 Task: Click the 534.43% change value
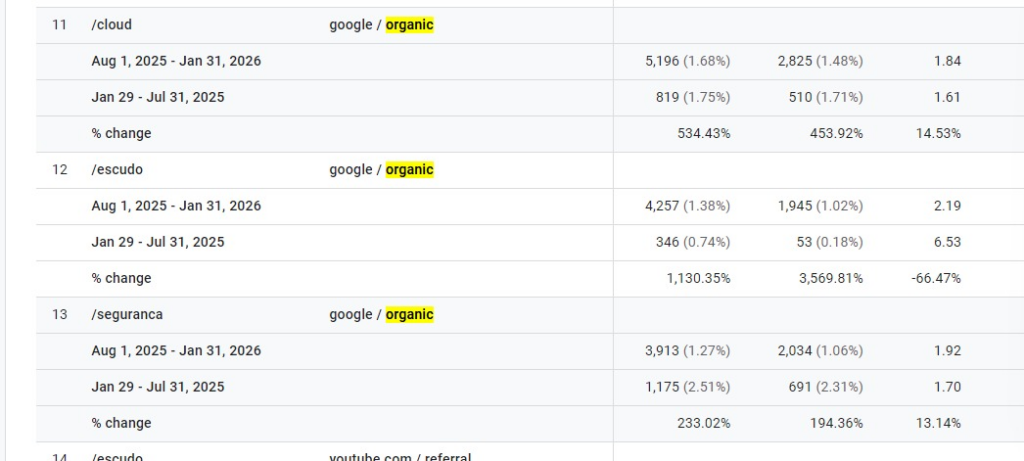(x=704, y=134)
